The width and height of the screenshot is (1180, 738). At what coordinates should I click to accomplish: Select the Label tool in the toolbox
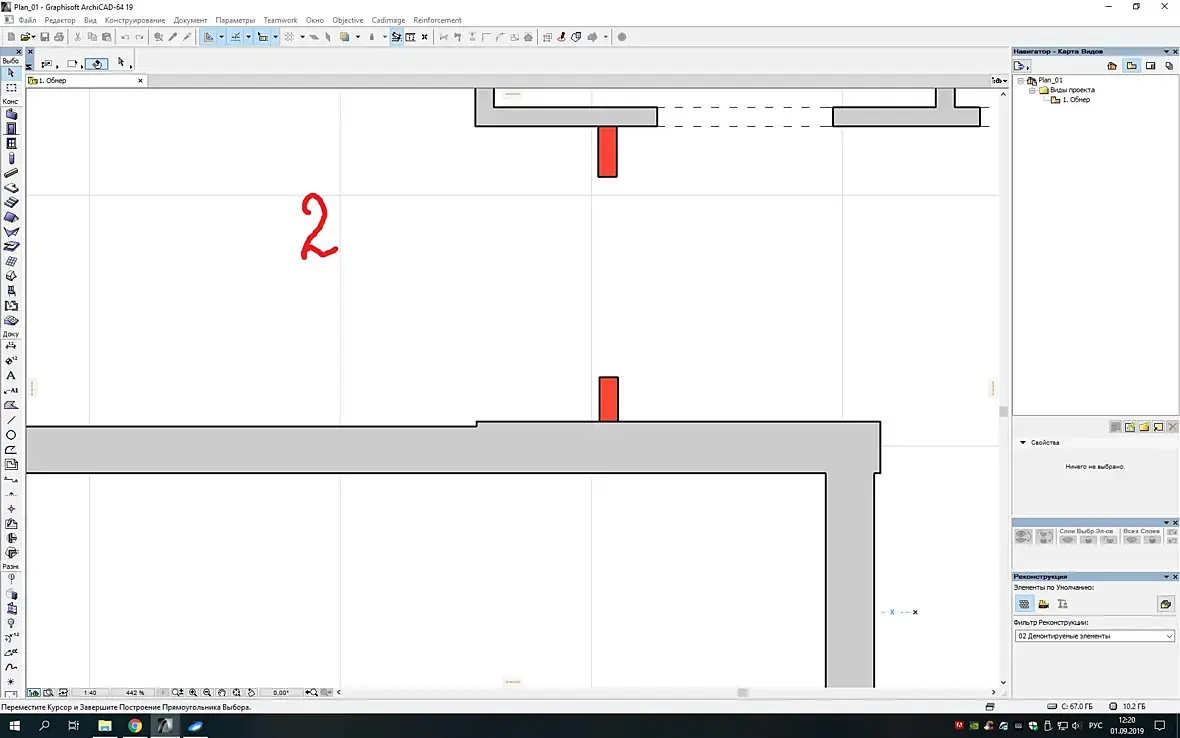[x=11, y=390]
